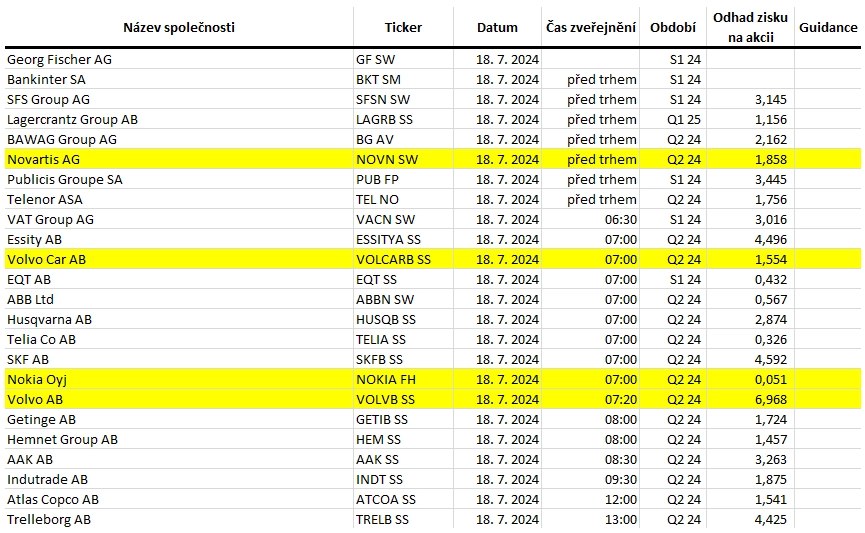Screen dimensions: 865x533
Task: Select EPS estimate '1,858' for Novartis
Action: pyautogui.click(x=771, y=159)
